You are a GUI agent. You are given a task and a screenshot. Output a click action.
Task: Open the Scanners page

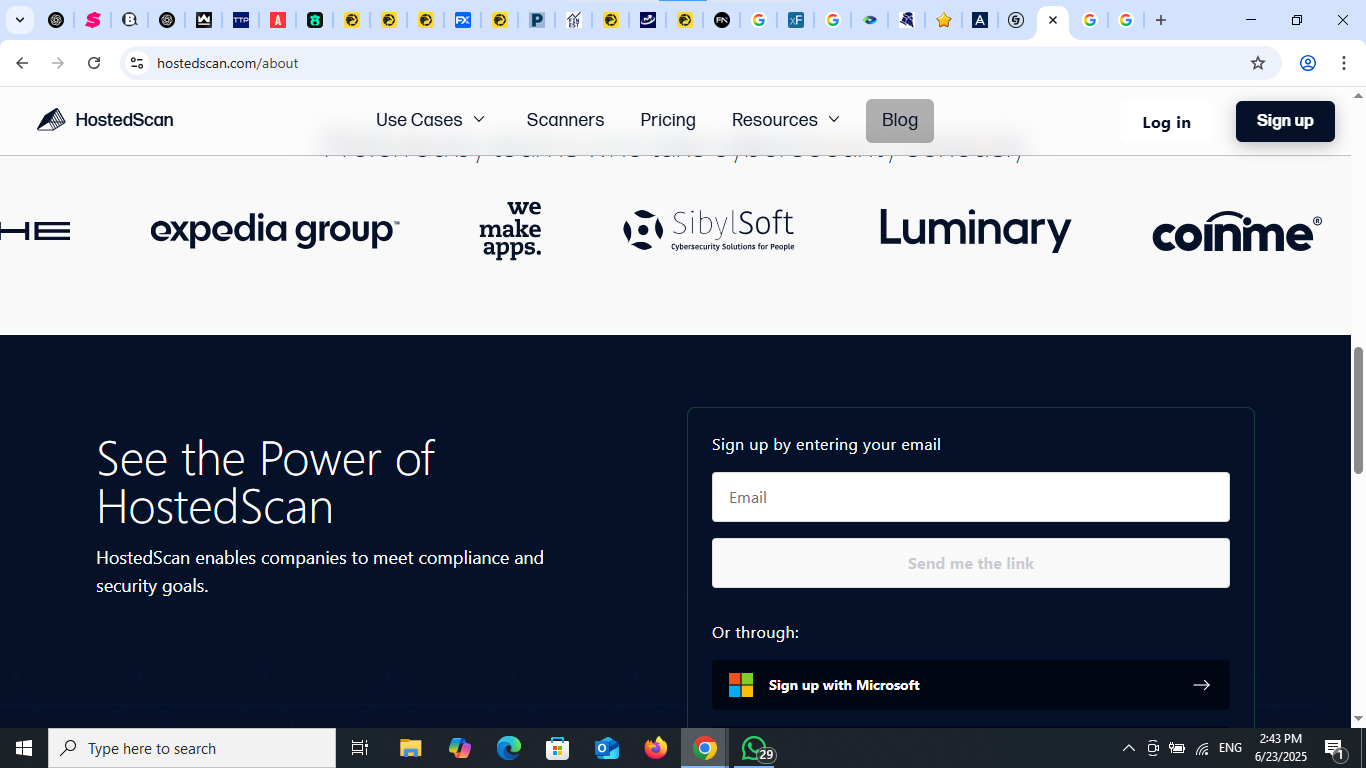pyautogui.click(x=565, y=120)
